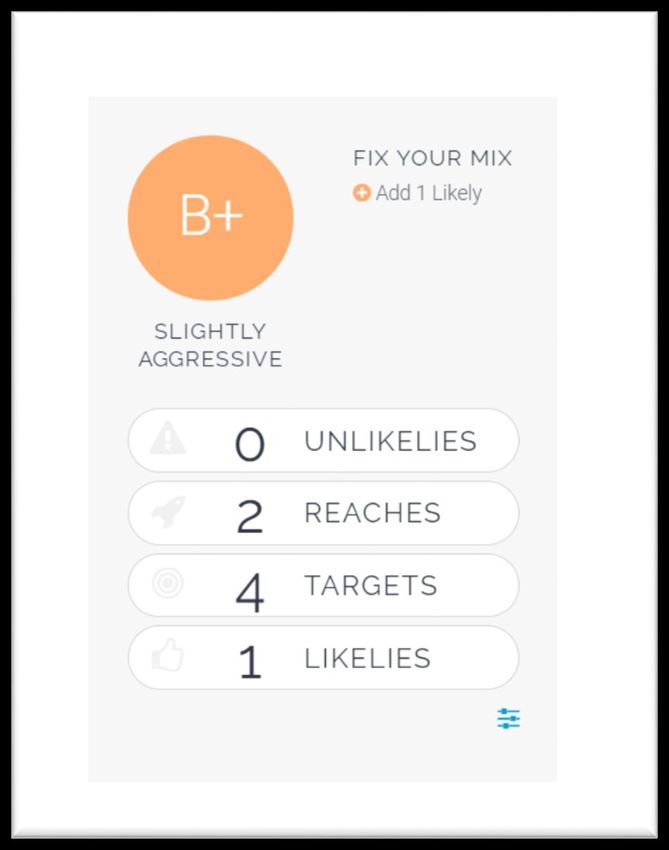The image size is (669, 850).
Task: Select the 2 Reaches pill
Action: (x=324, y=513)
